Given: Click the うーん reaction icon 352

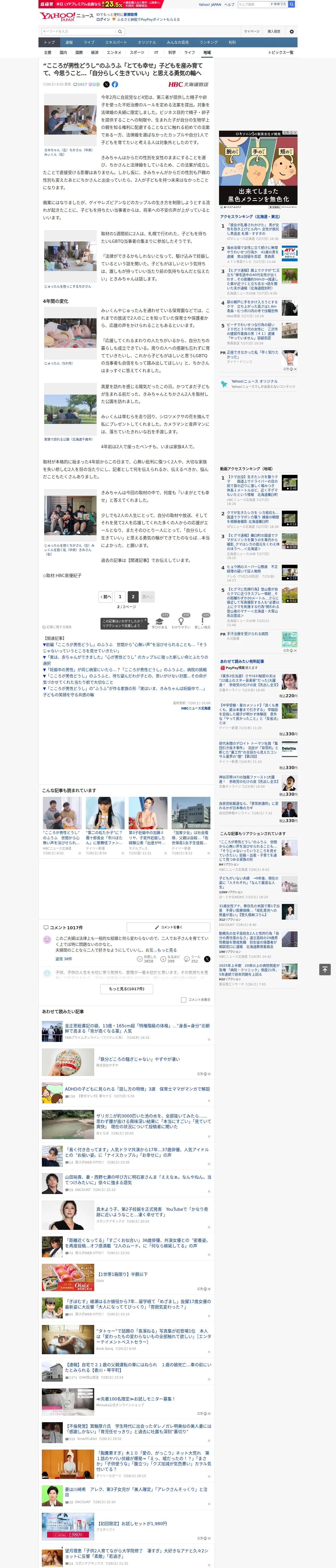Looking at the screenshot, I should tap(187, 959).
